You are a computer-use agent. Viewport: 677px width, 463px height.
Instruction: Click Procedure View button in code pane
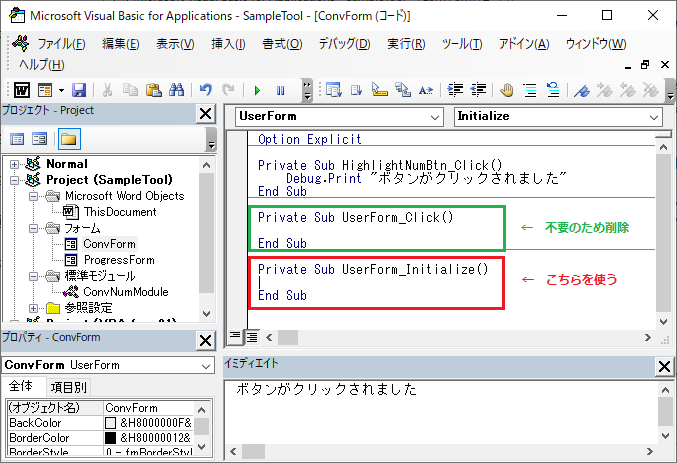pos(235,337)
